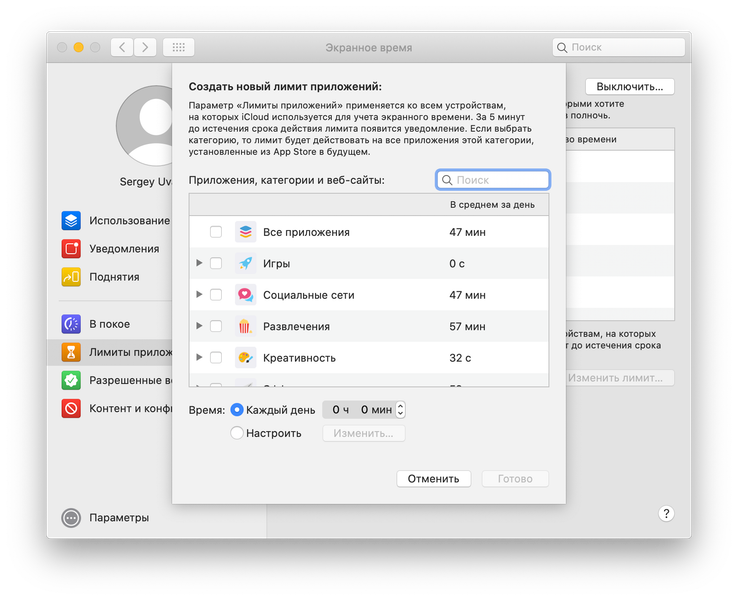Focus the app search field in dialog
The width and height of the screenshot is (738, 600).
pos(493,180)
